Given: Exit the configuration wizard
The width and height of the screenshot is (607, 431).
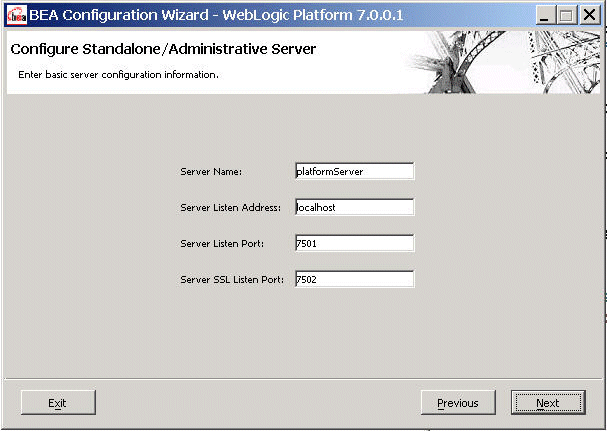Looking at the screenshot, I should (x=58, y=403).
